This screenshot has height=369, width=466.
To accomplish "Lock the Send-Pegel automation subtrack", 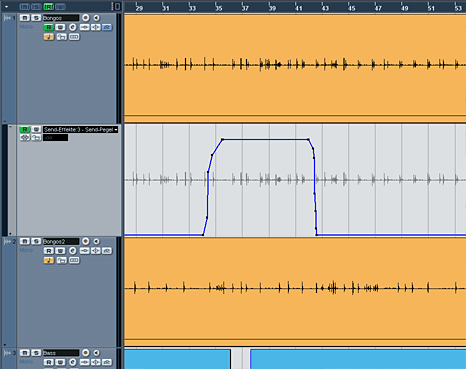I will pyautogui.click(x=36, y=138).
